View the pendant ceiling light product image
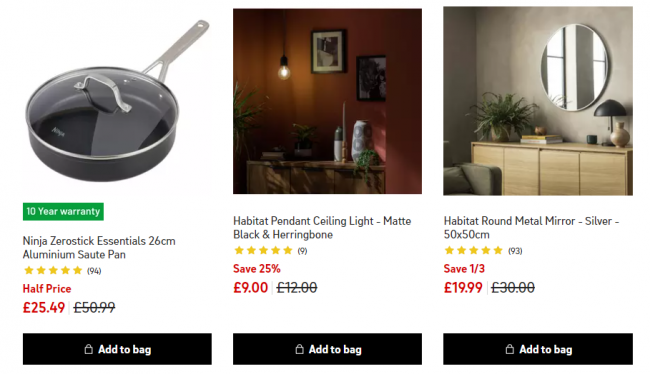This screenshot has width=650, height=374. tap(327, 102)
